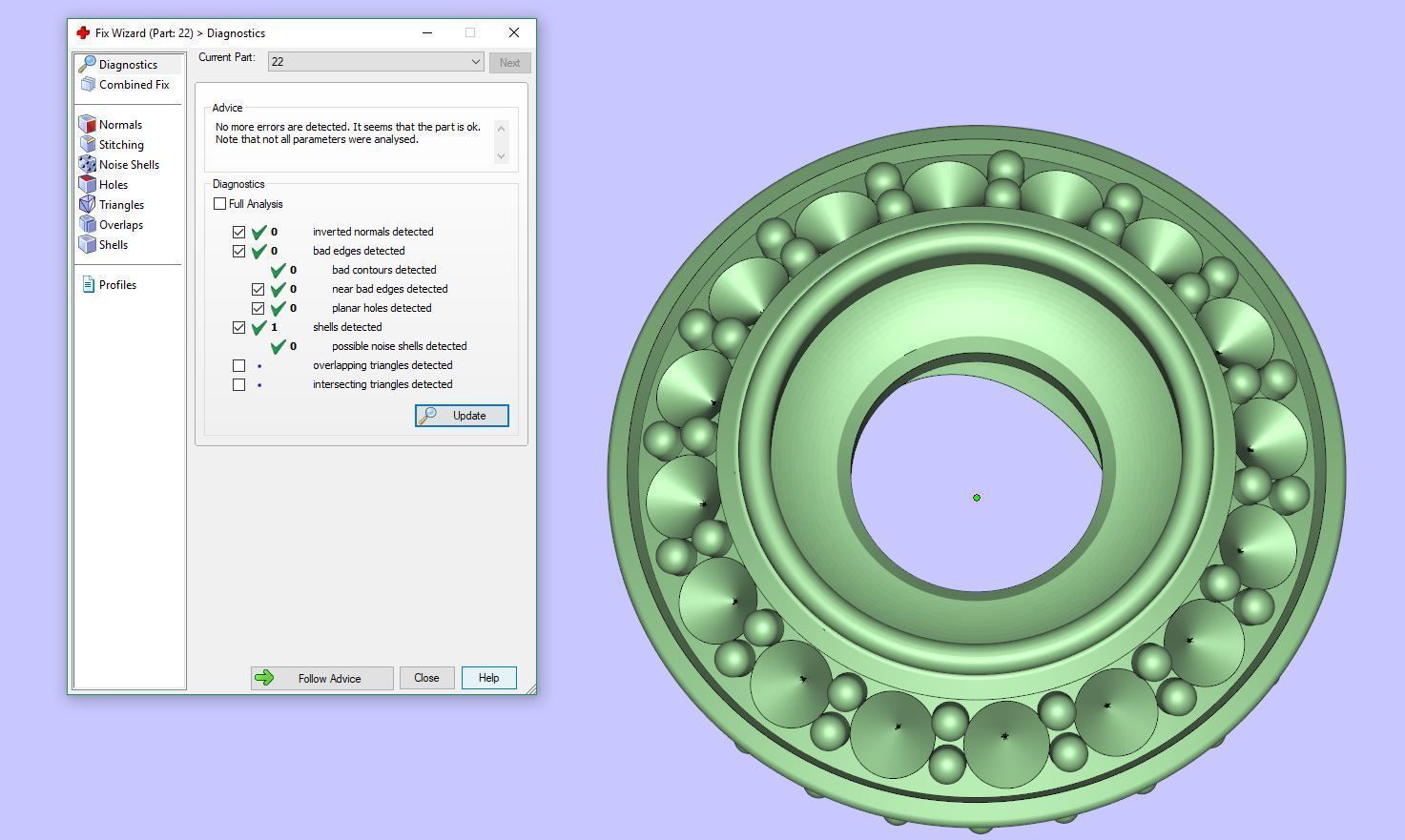Go to Holes page label

tap(114, 185)
